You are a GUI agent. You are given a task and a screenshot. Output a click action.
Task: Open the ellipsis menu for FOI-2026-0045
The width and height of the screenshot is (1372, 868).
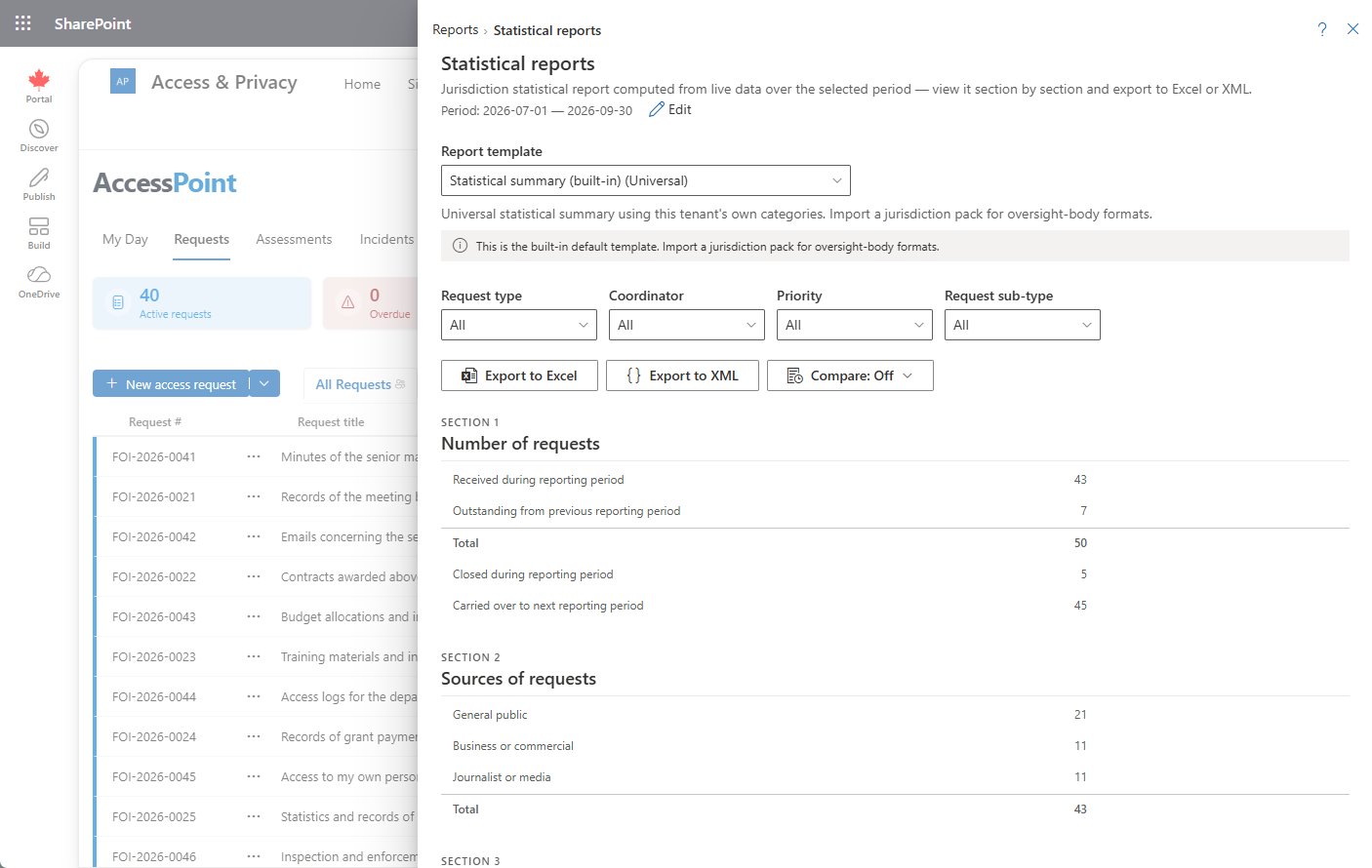254,776
